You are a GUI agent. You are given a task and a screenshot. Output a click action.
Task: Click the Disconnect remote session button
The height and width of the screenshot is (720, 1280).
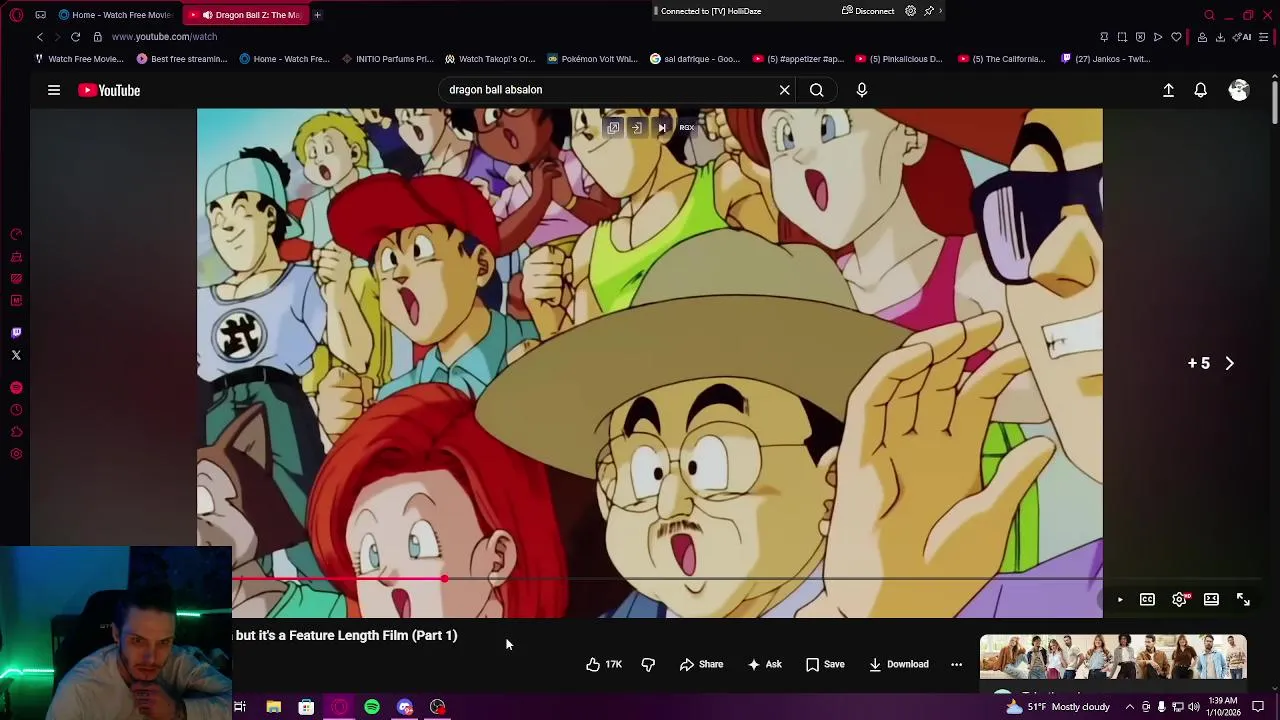(868, 11)
